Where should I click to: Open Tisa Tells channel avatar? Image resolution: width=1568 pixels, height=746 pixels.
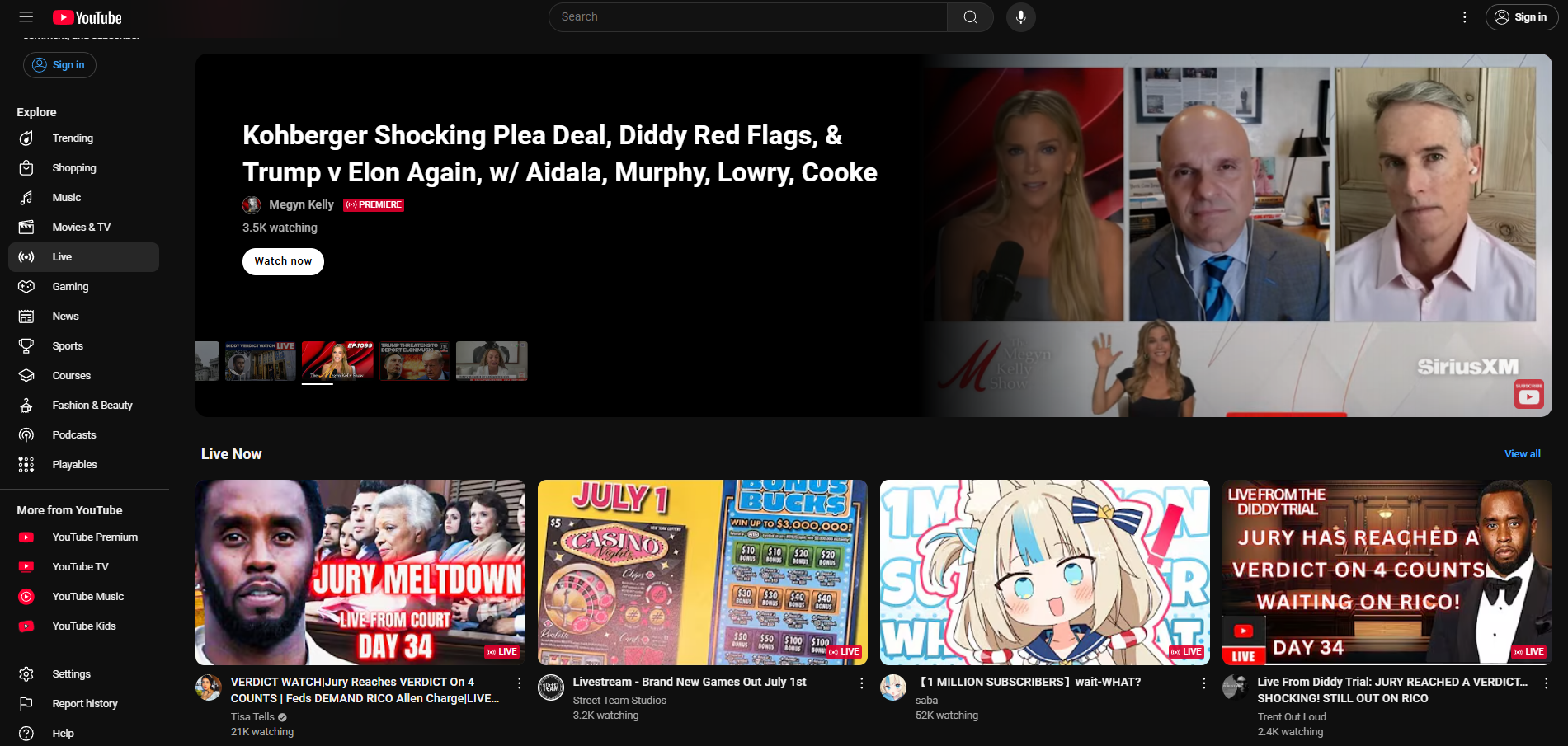[x=209, y=687]
